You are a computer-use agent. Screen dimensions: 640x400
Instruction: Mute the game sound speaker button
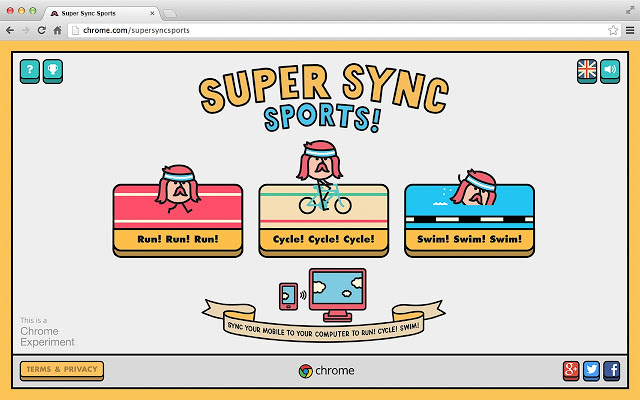[x=610, y=71]
